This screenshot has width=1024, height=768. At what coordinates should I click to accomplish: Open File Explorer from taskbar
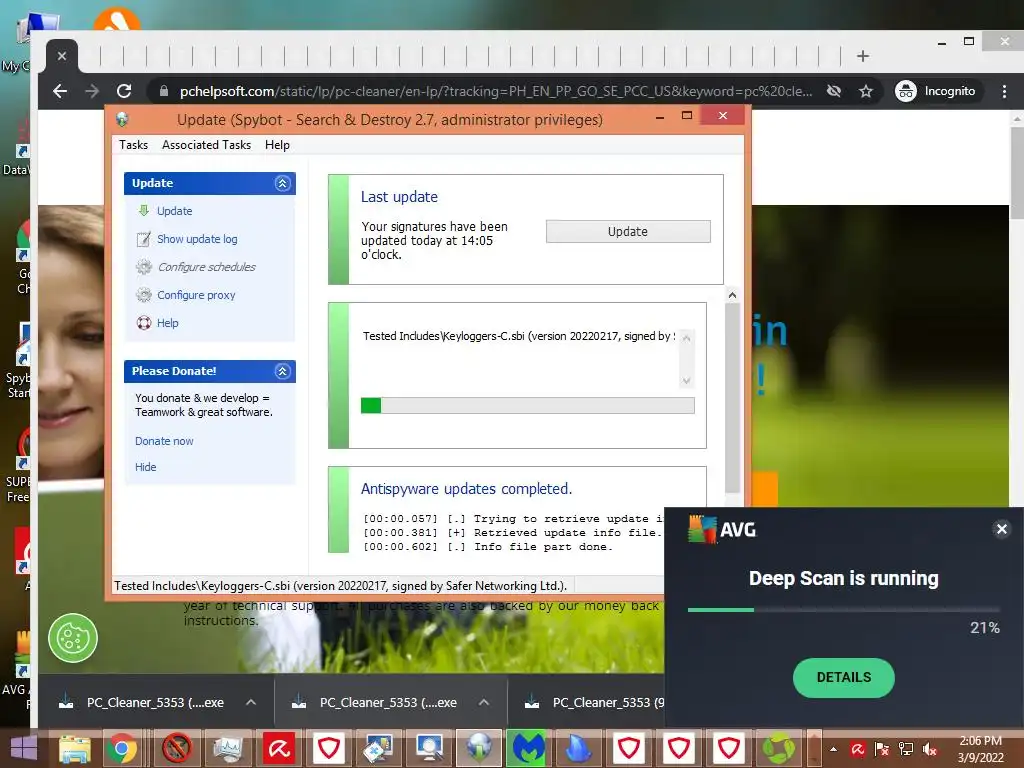coord(74,748)
